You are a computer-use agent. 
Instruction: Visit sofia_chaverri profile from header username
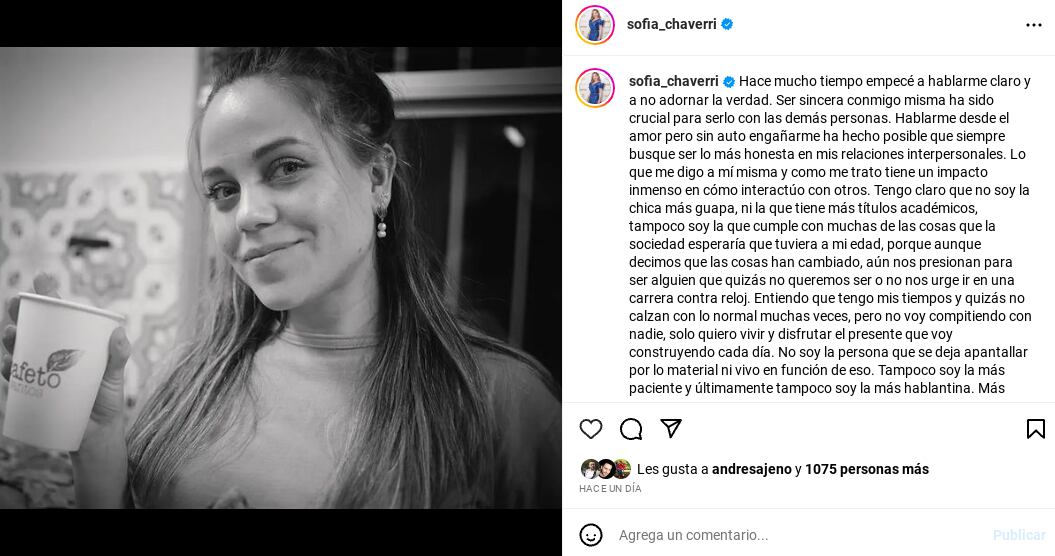[x=671, y=24]
